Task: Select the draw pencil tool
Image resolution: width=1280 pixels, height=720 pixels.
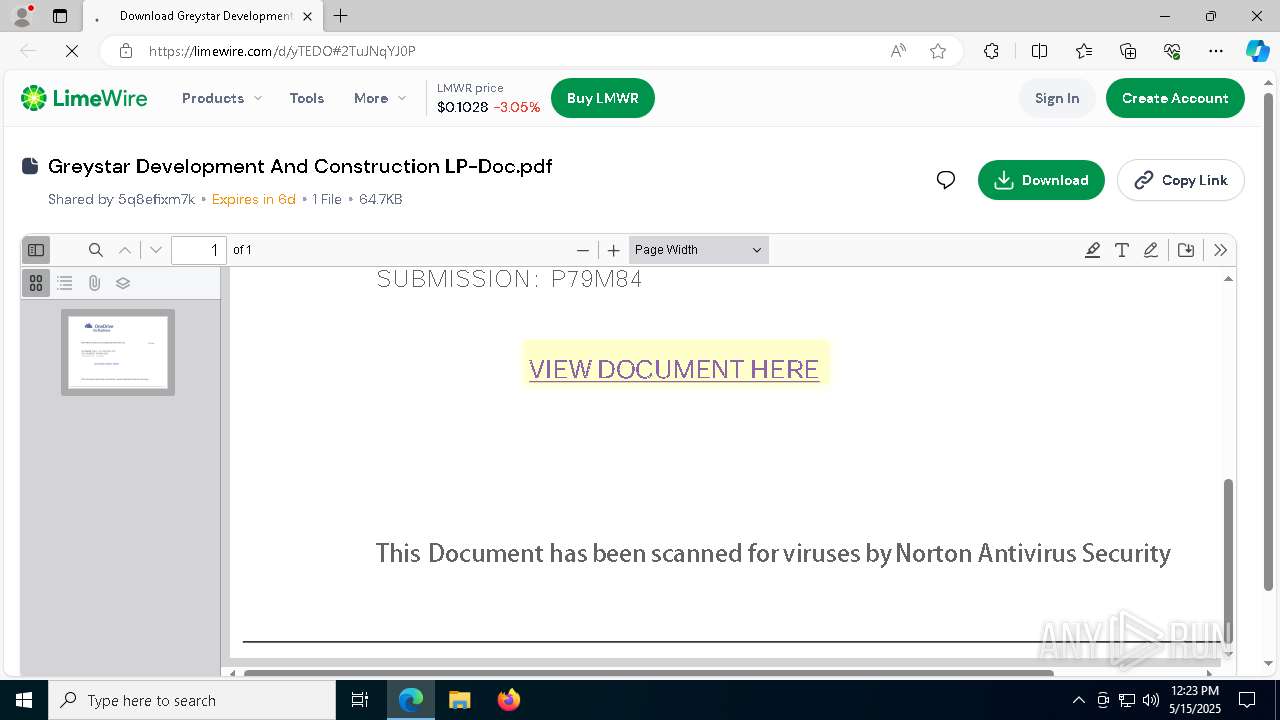Action: [1151, 250]
